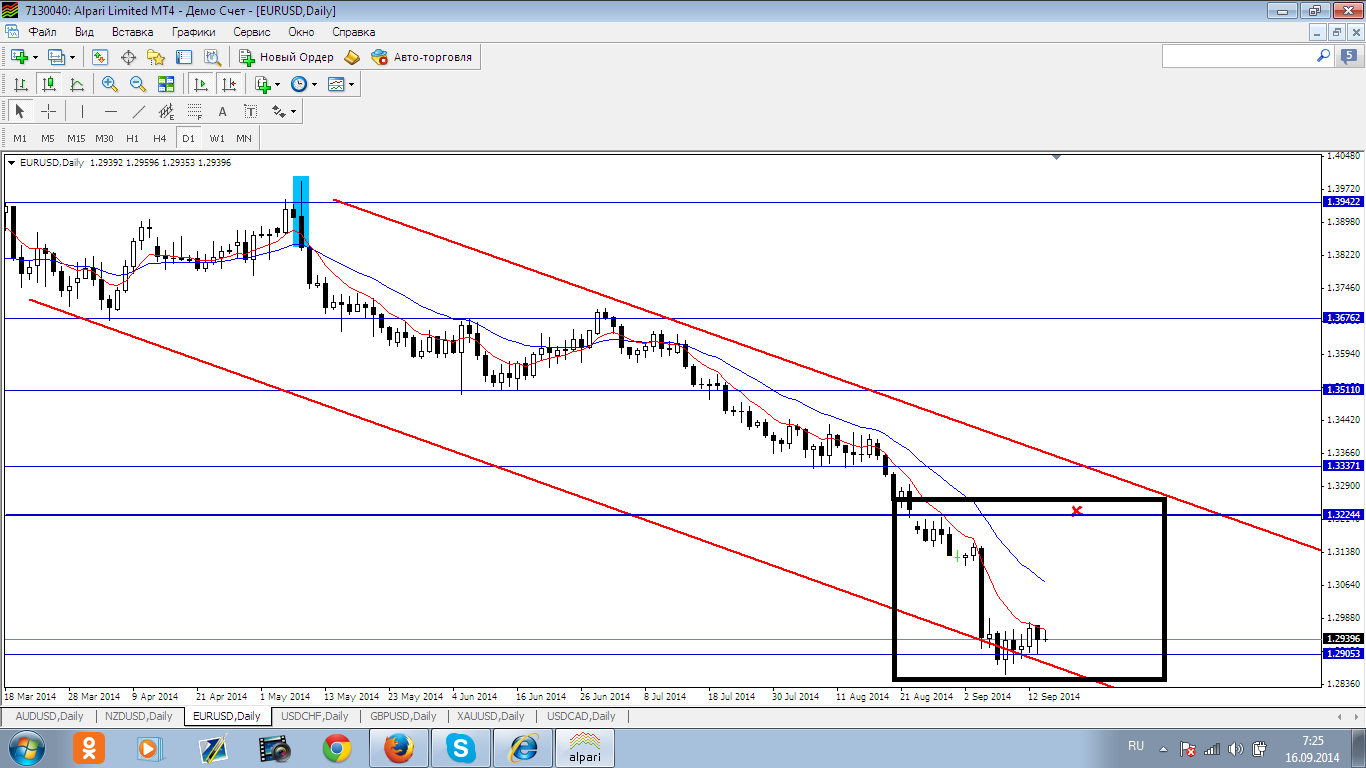
Task: Switch chart to line chart mode
Action: pos(76,84)
